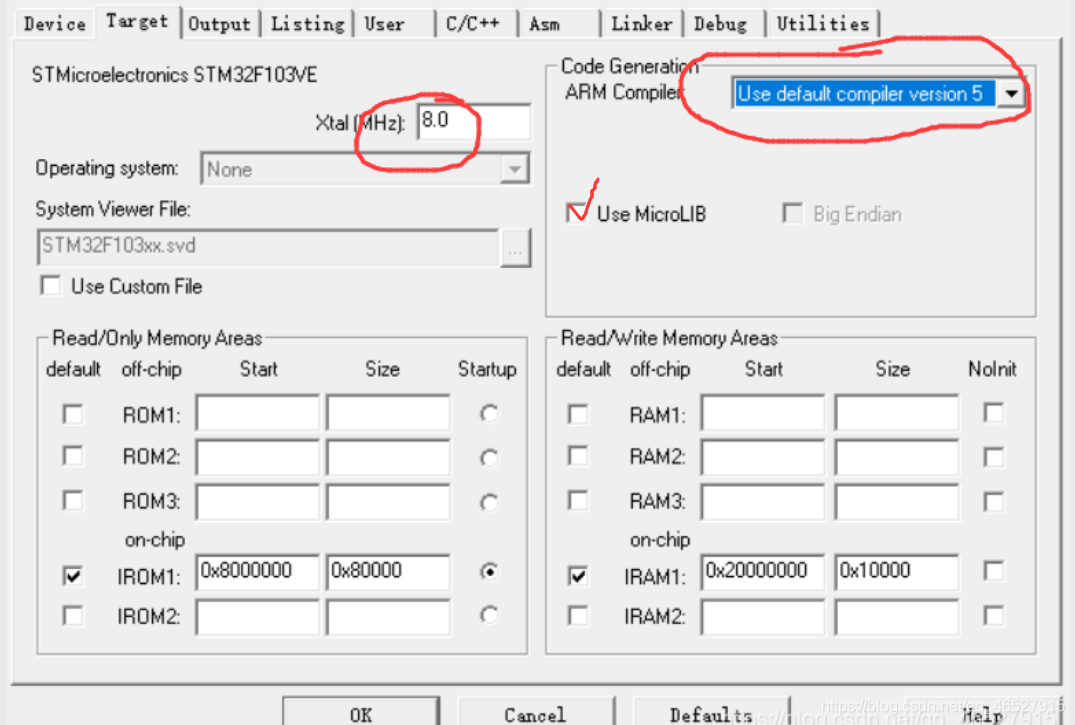Click the Help button
1075x725 pixels.
(982, 713)
